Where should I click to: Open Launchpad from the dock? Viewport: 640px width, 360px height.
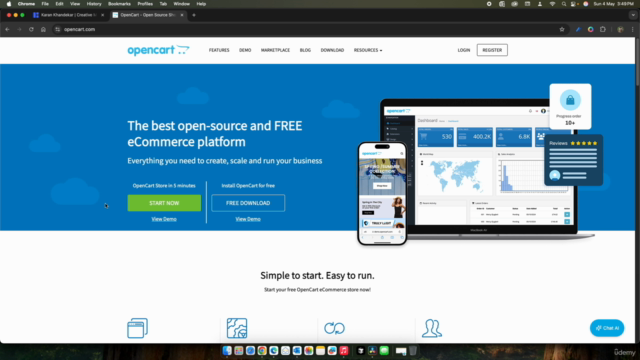pos(239,351)
